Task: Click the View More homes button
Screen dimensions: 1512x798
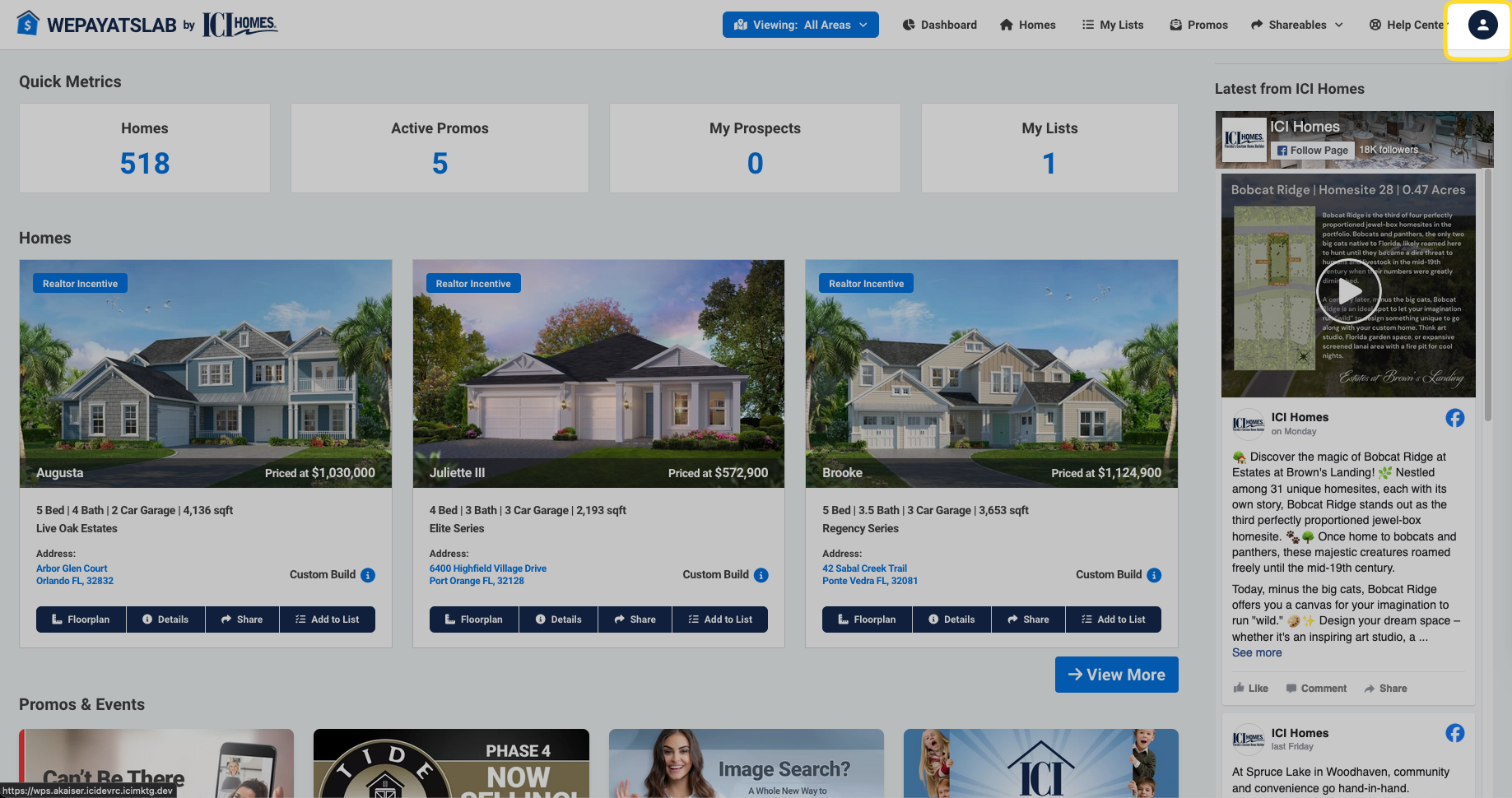Action: pos(1116,675)
